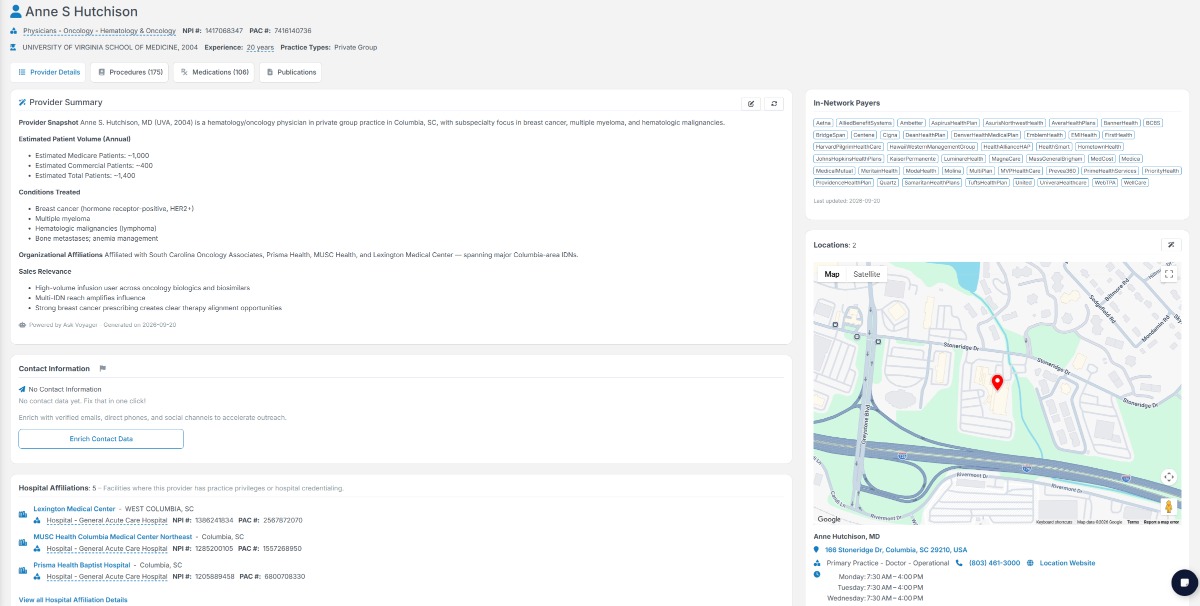The image size is (1200, 606).
Task: Toggle fullscreen view on the map
Action: pos(1169,274)
